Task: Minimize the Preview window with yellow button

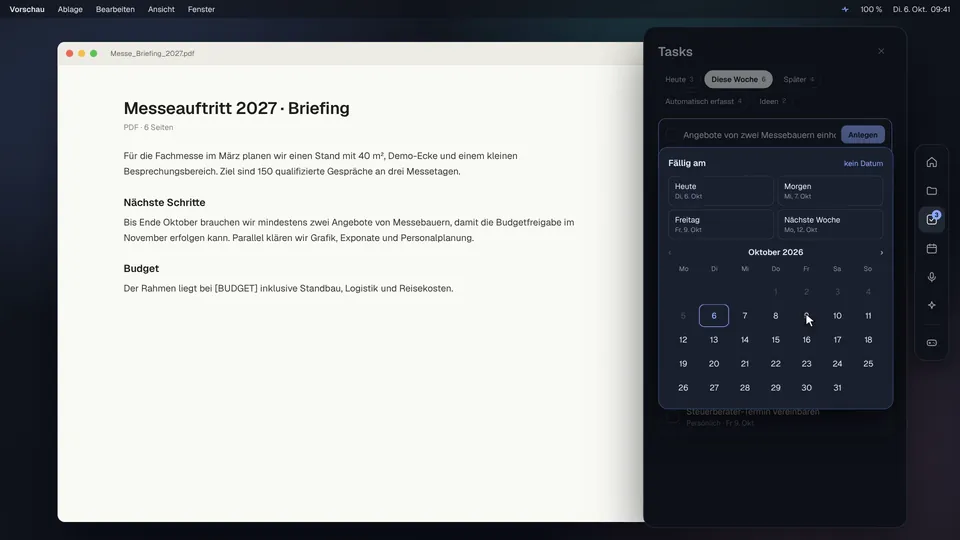Action: pos(81,54)
